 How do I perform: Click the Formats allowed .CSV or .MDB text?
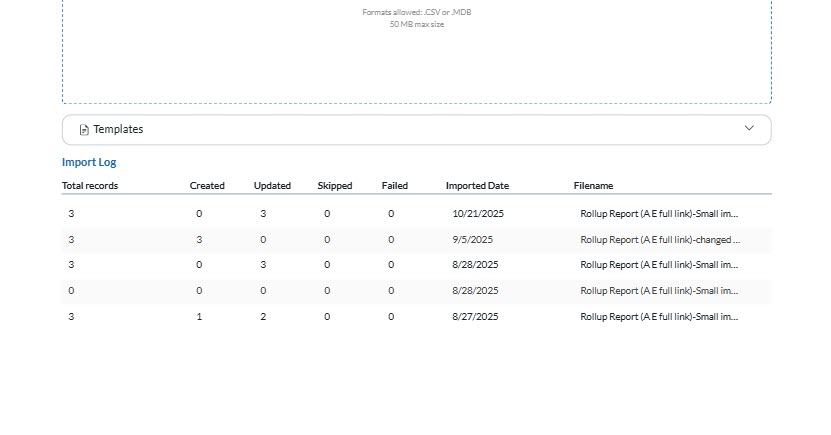(x=416, y=13)
